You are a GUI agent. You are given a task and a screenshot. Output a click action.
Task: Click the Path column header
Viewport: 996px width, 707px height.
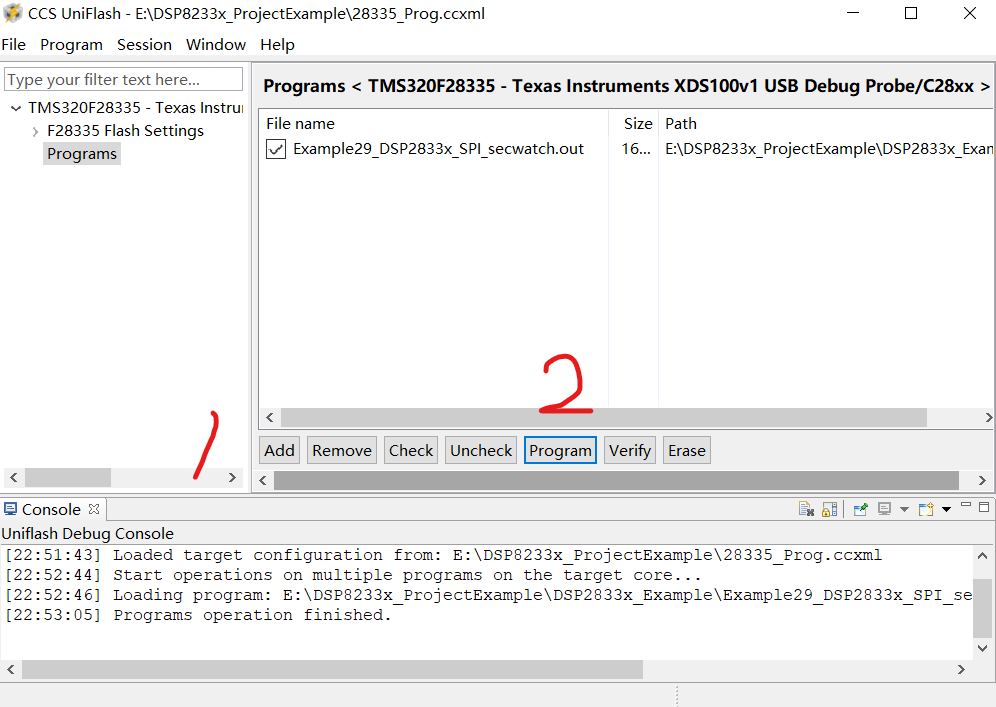(x=826, y=124)
